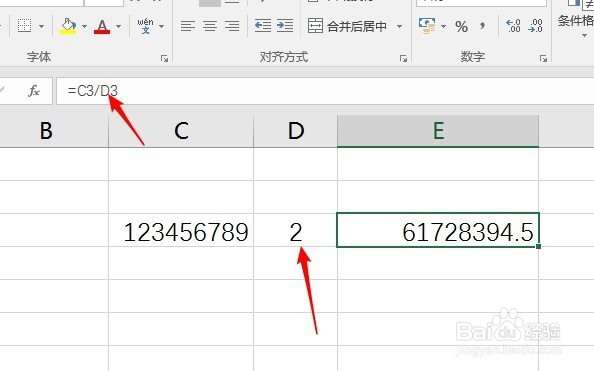Open the borders dropdown arrow
Screen dimensions: 594x371
41,27
